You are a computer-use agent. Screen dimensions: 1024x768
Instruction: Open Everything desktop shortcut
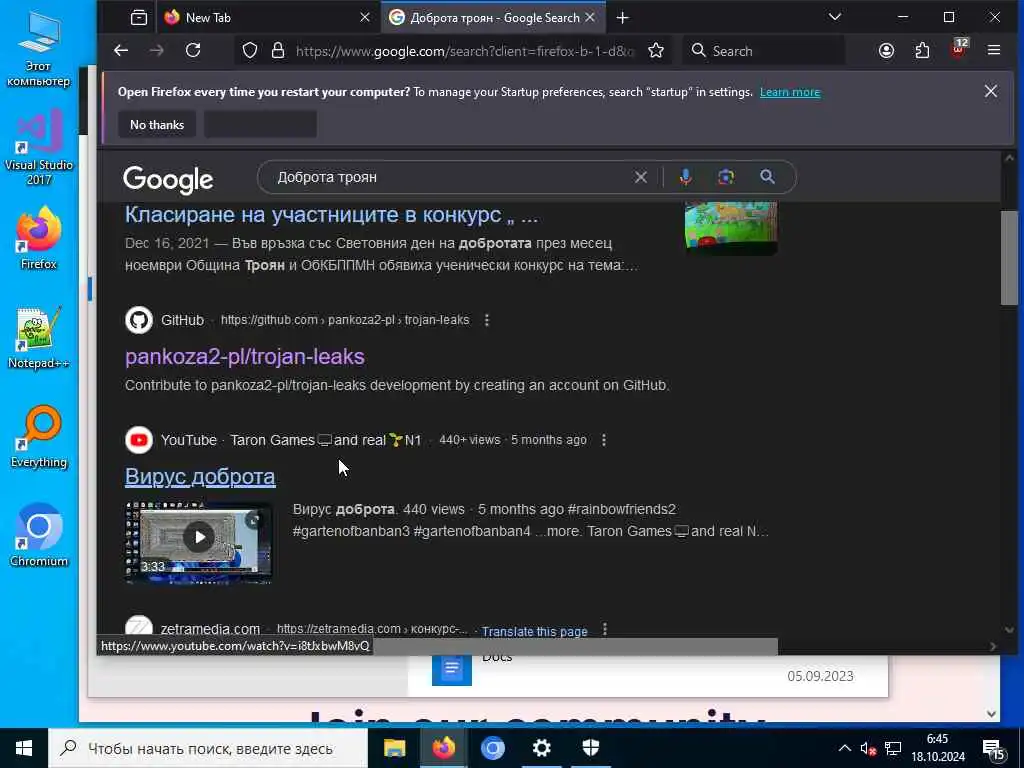pyautogui.click(x=39, y=437)
